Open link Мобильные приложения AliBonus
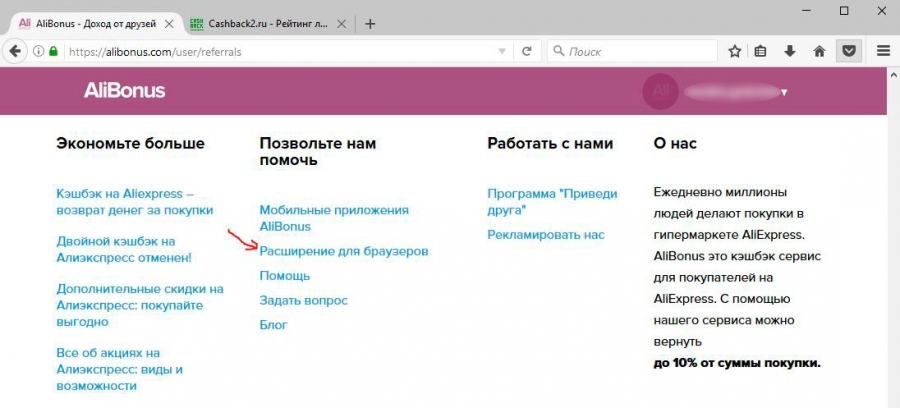 [334, 218]
